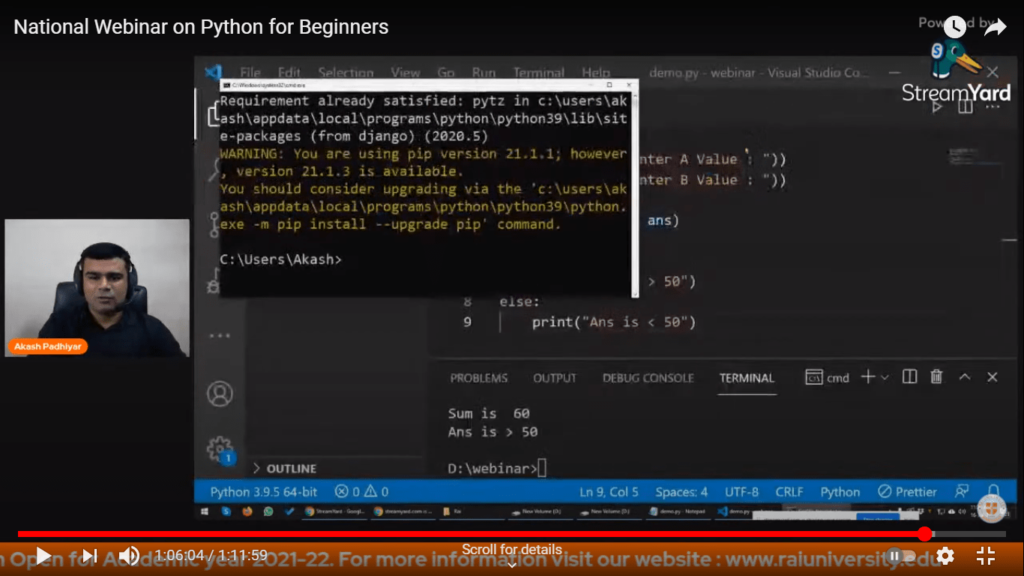
Task: Click the terminal prompt D:\webinar>
Action: pyautogui.click(x=492, y=468)
